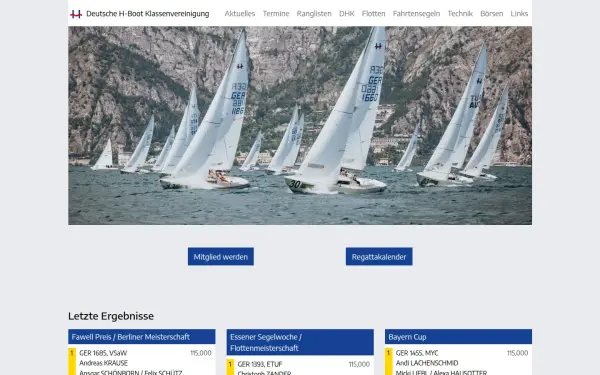Viewport: 600px width, 375px height.
Task: Click yellow rank 1 badge in Fawell Preis card
Action: tap(72, 361)
